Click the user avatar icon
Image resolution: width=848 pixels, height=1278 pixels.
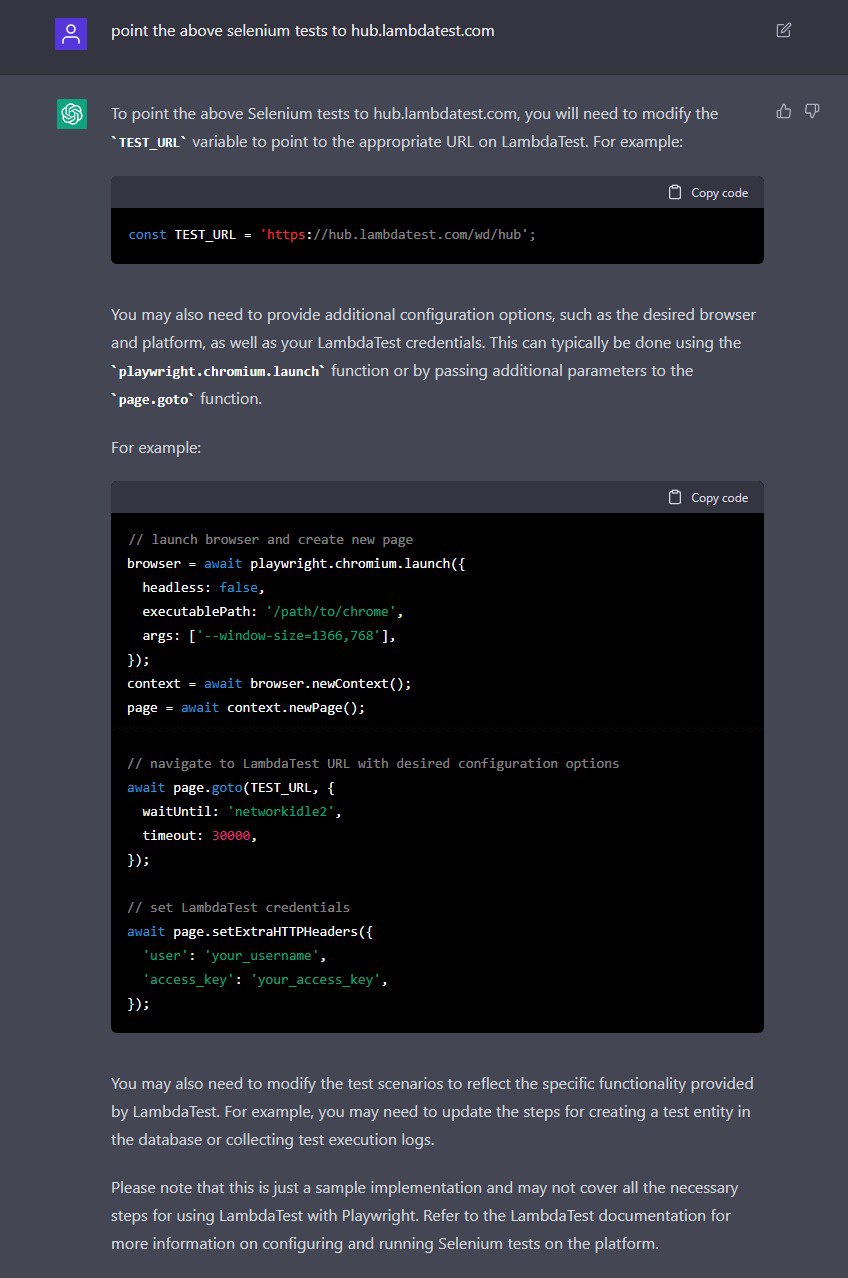[x=71, y=35]
